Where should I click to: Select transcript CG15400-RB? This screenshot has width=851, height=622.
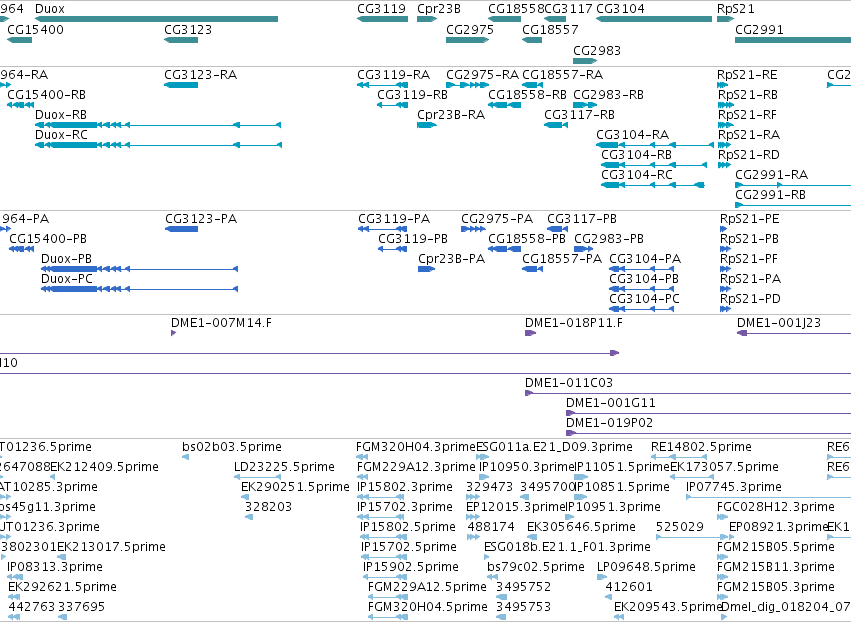[x=47, y=94]
